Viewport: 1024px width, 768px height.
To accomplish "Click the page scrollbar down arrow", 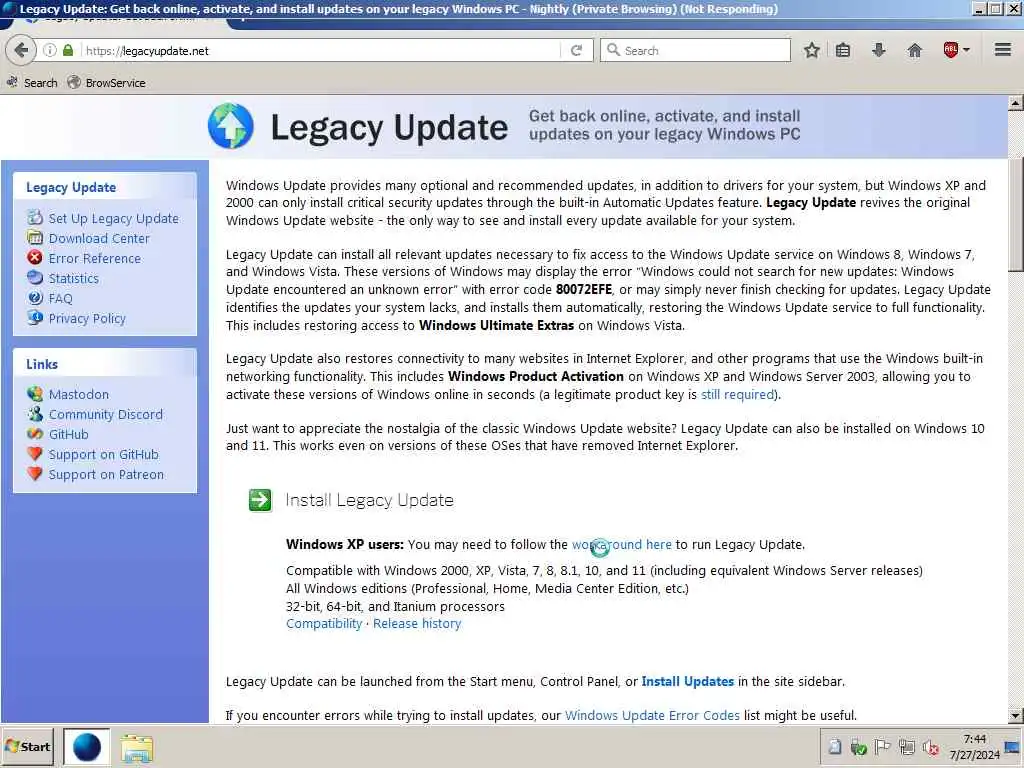I will point(1016,716).
